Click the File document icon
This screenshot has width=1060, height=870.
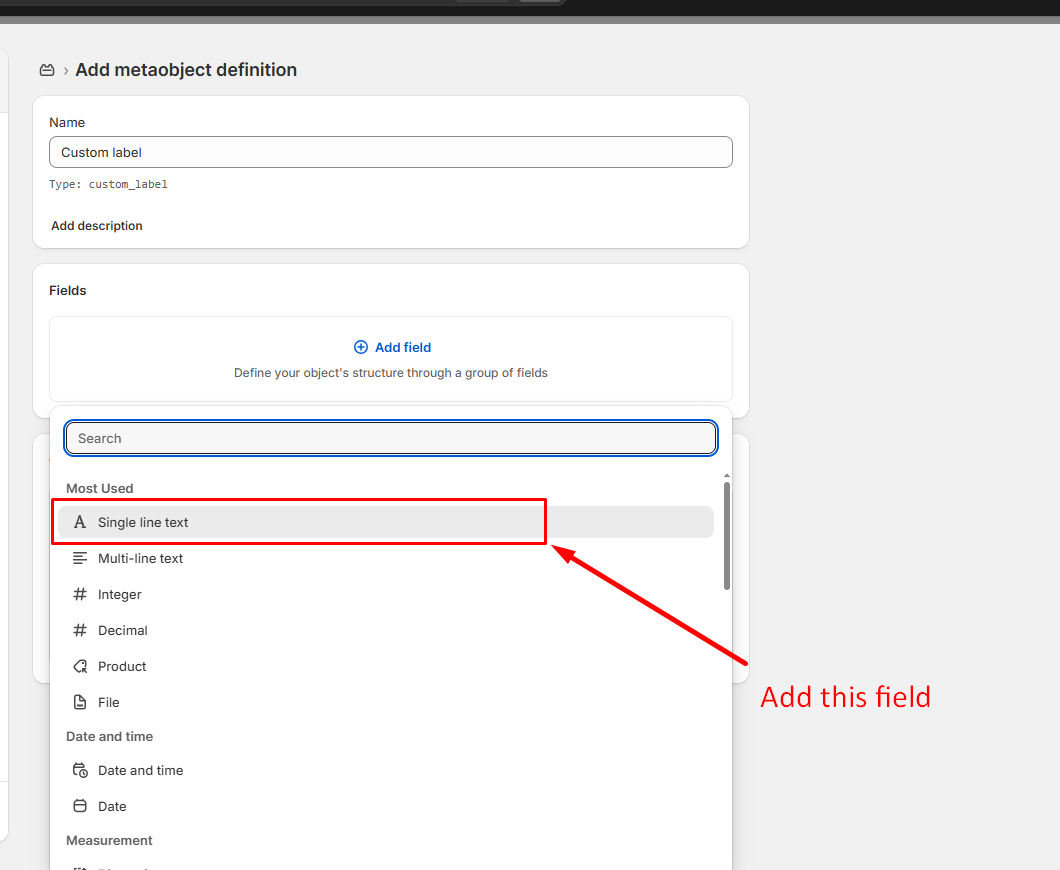[x=80, y=702]
